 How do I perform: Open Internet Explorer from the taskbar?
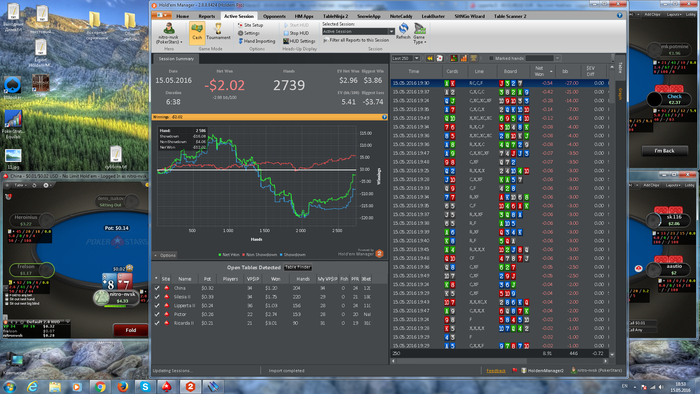[32, 386]
